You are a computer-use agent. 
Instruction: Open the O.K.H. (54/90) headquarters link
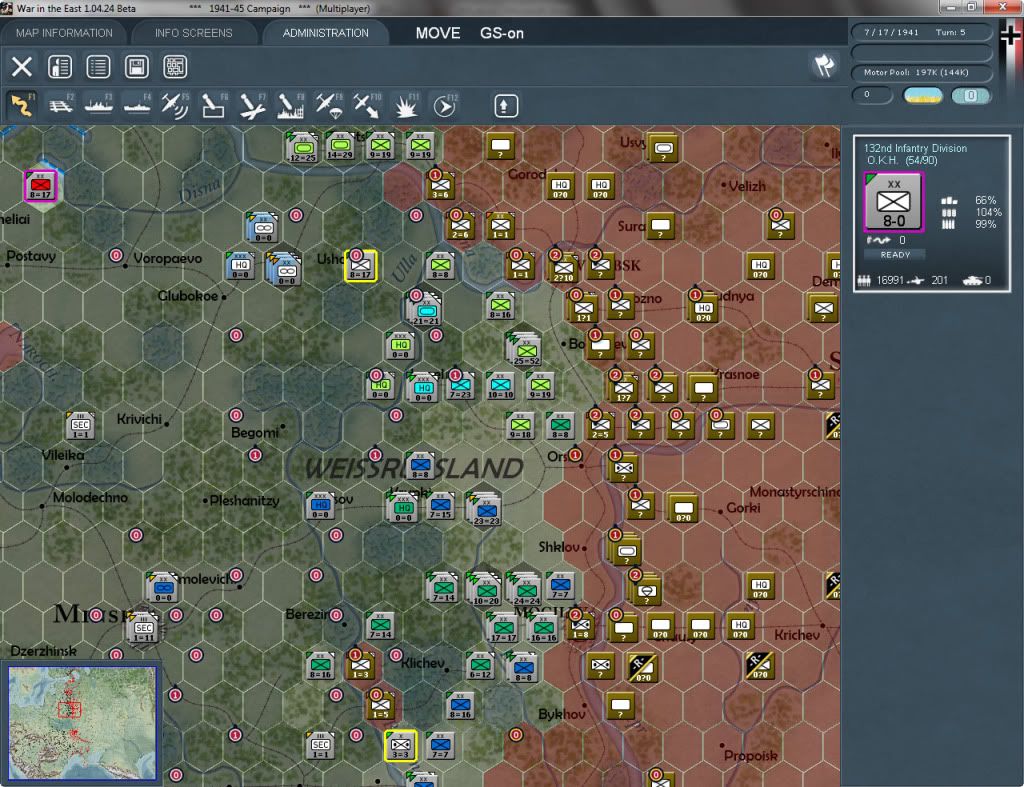tap(902, 161)
